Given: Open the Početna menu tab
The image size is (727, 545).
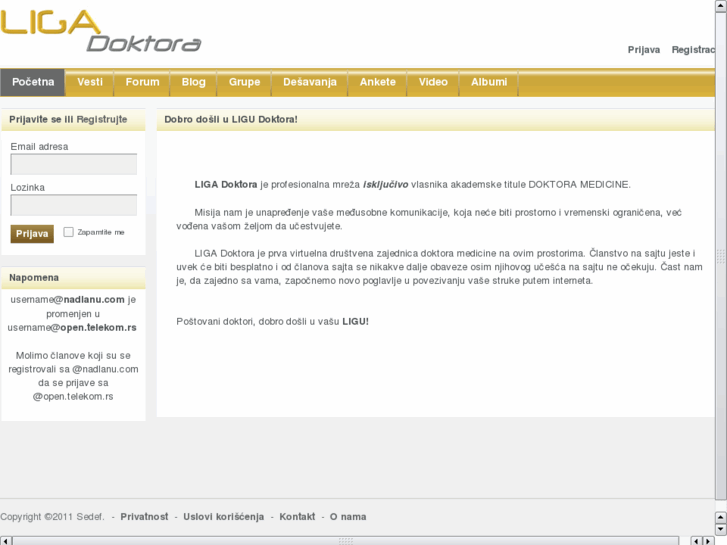Looking at the screenshot, I should (x=32, y=82).
